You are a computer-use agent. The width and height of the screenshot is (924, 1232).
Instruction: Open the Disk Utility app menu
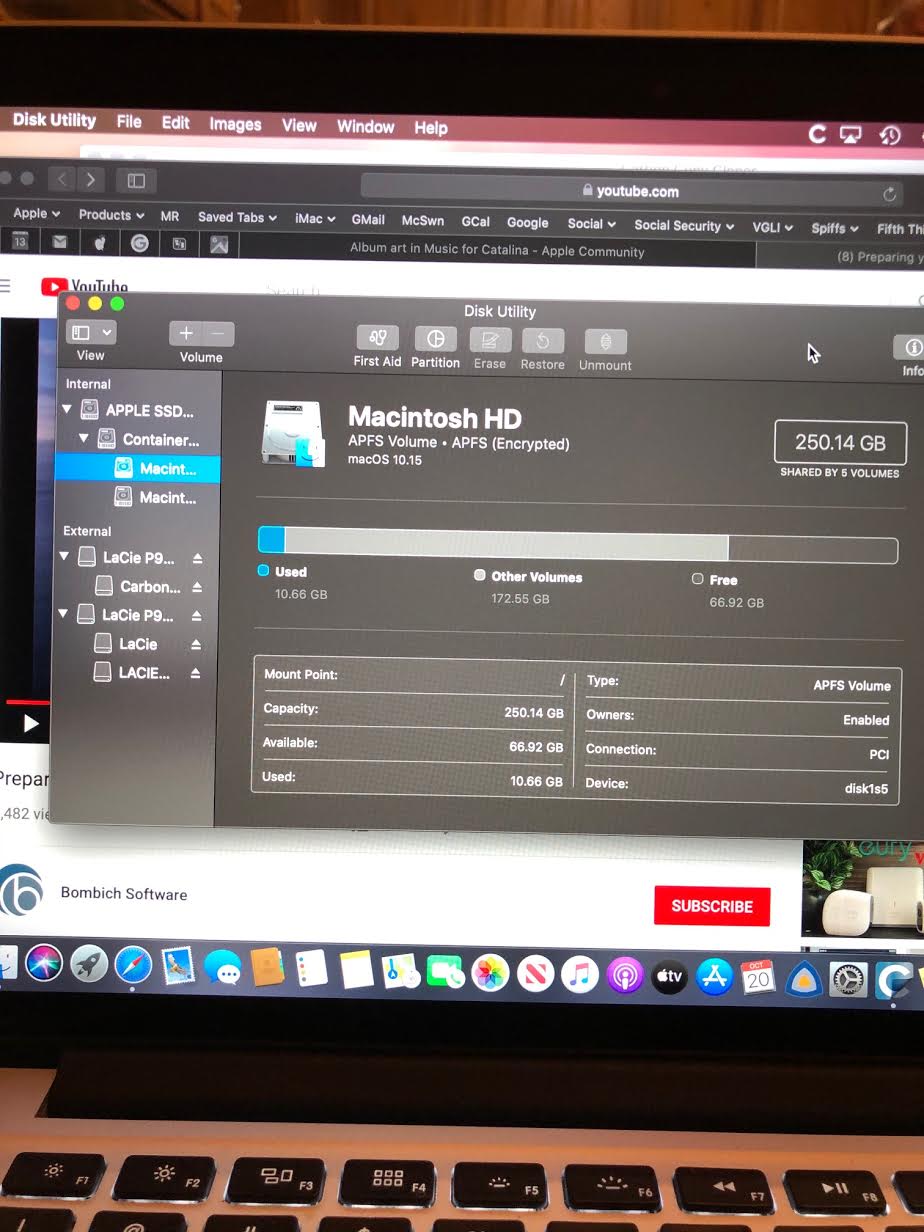click(x=54, y=120)
